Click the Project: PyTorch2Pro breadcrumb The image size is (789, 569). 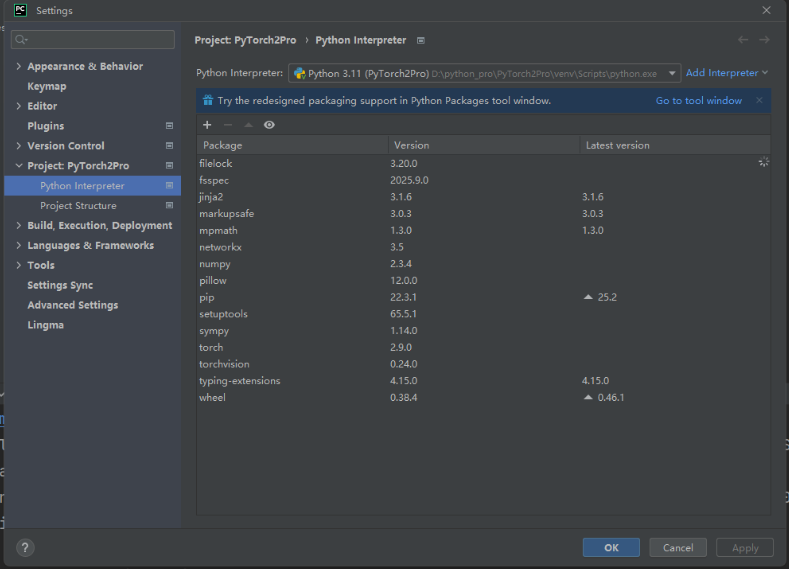[245, 40]
